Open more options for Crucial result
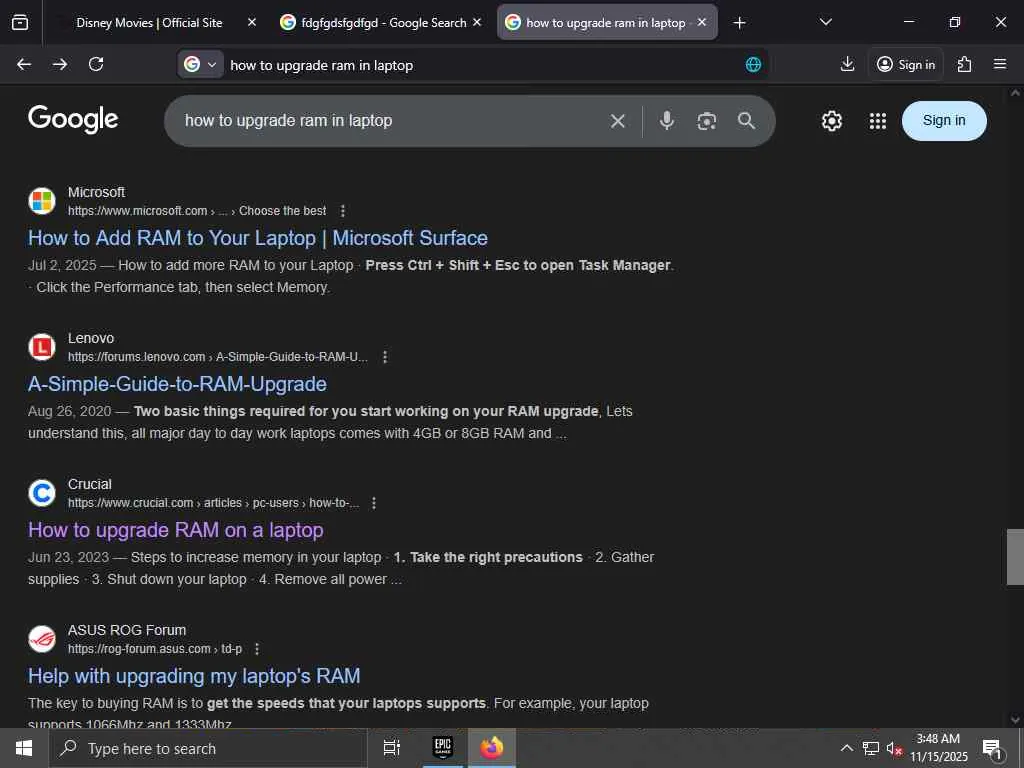Image resolution: width=1024 pixels, height=768 pixels. point(374,503)
